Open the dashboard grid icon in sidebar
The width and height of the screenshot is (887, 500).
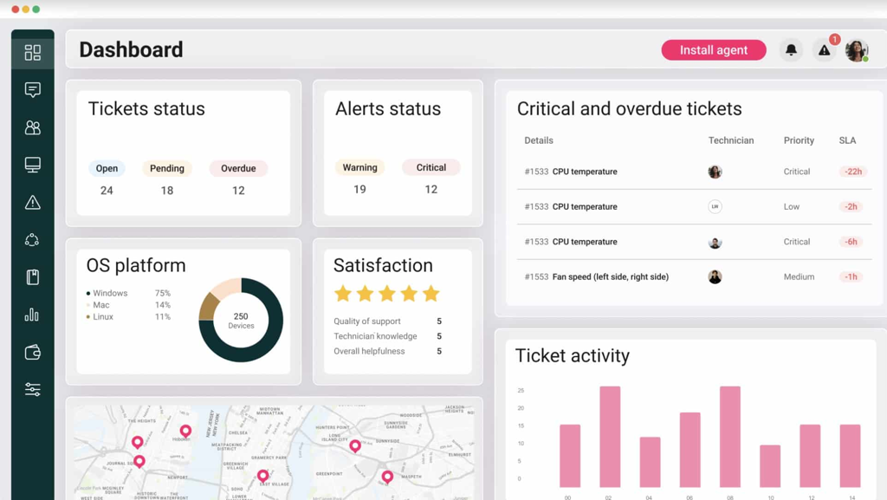[x=32, y=52]
